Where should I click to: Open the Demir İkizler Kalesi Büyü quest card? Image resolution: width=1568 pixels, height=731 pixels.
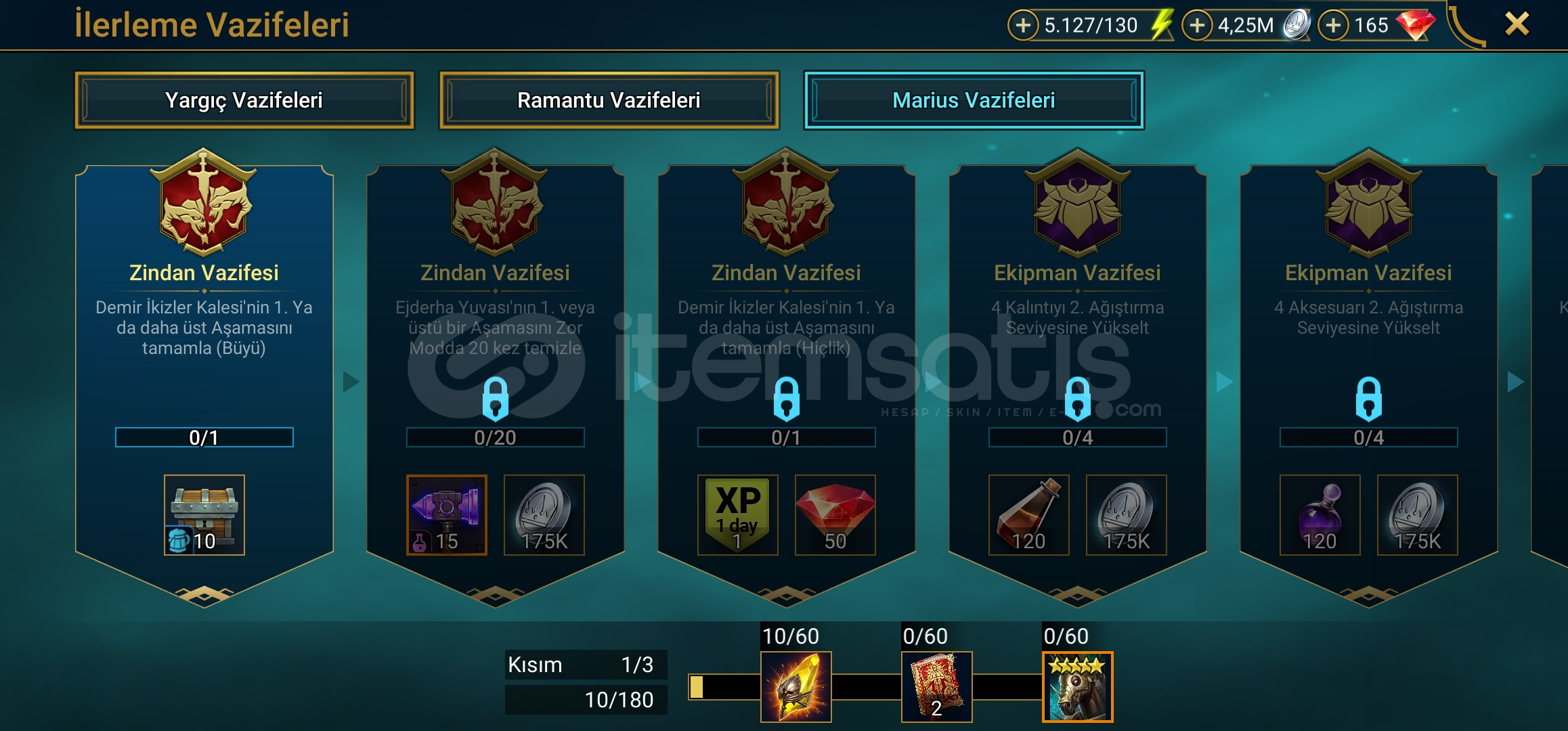coord(204,379)
